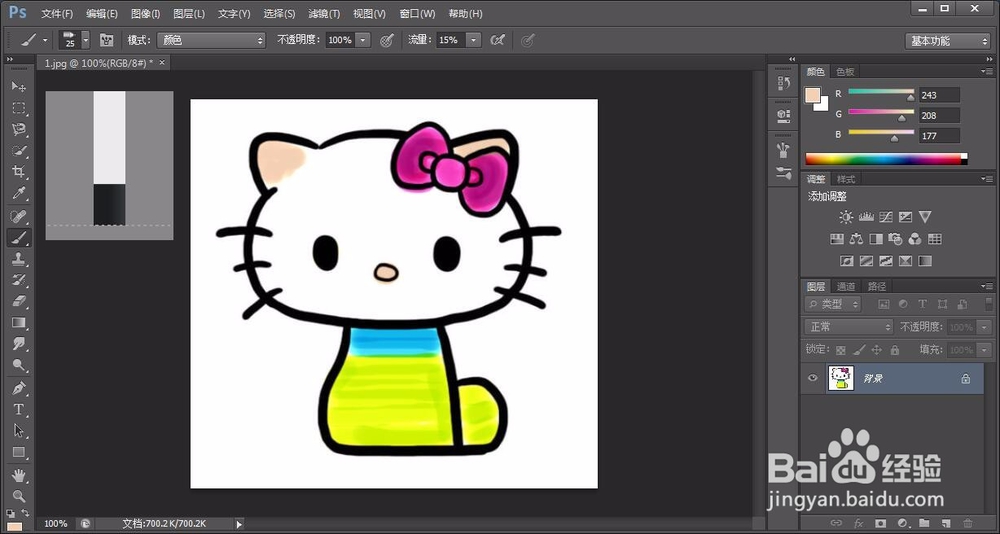Switch to the 路径 tab
This screenshot has height=534, width=1000.
[877, 286]
